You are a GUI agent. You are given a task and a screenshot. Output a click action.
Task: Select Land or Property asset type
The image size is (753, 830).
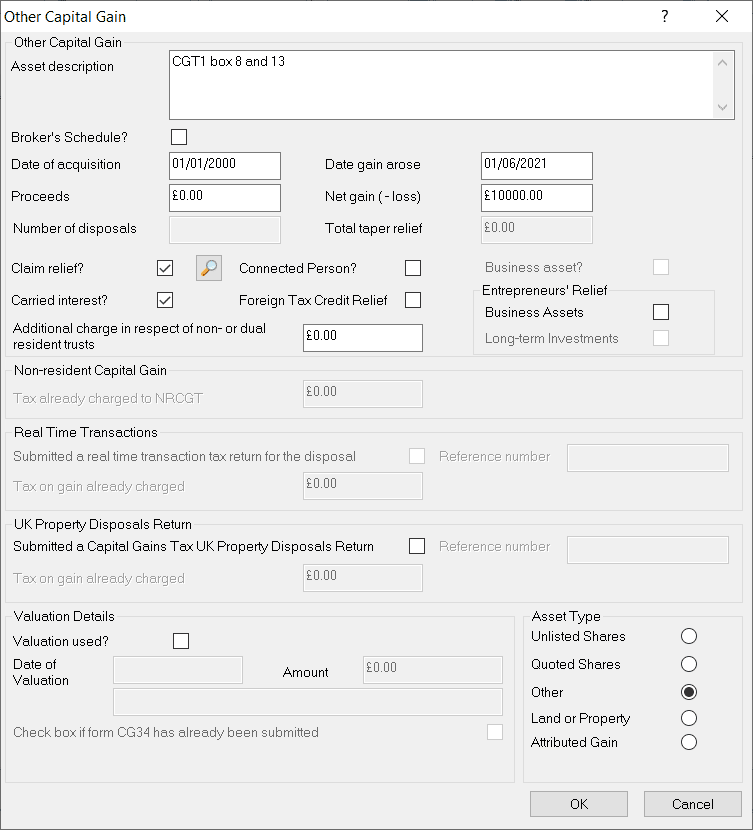pos(689,718)
